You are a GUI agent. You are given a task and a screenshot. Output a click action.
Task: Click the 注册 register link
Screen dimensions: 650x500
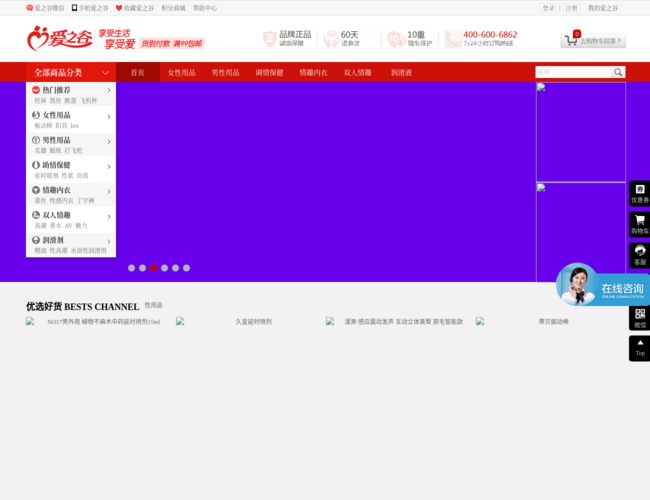click(571, 7)
